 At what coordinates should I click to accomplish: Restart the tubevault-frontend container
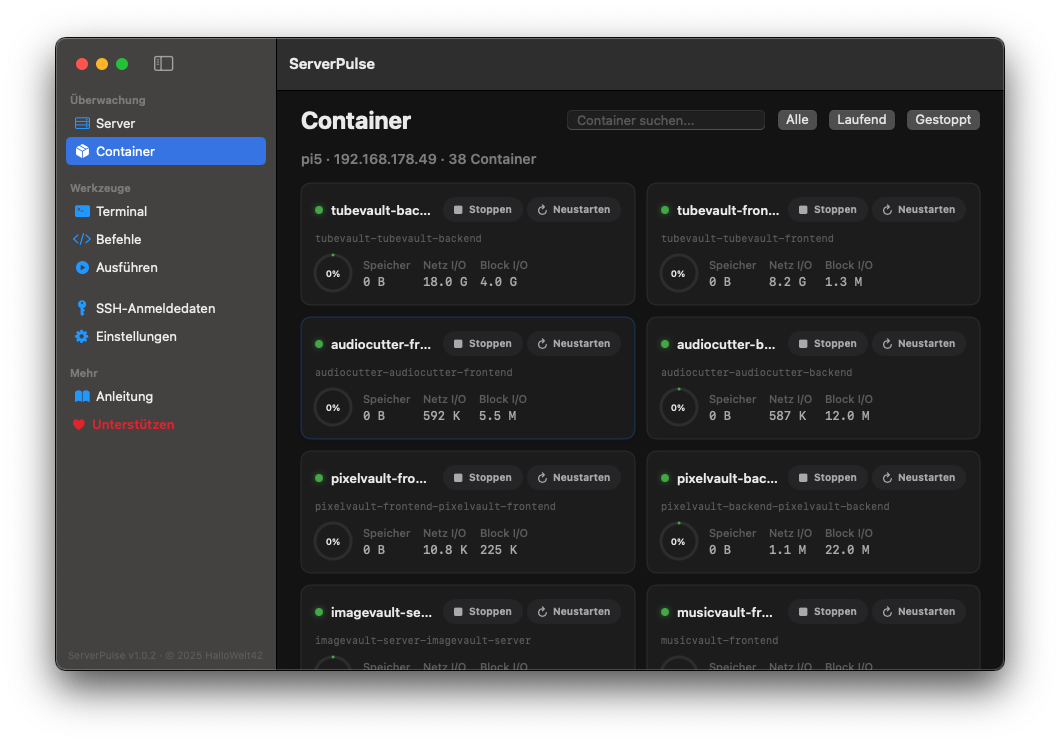point(919,209)
